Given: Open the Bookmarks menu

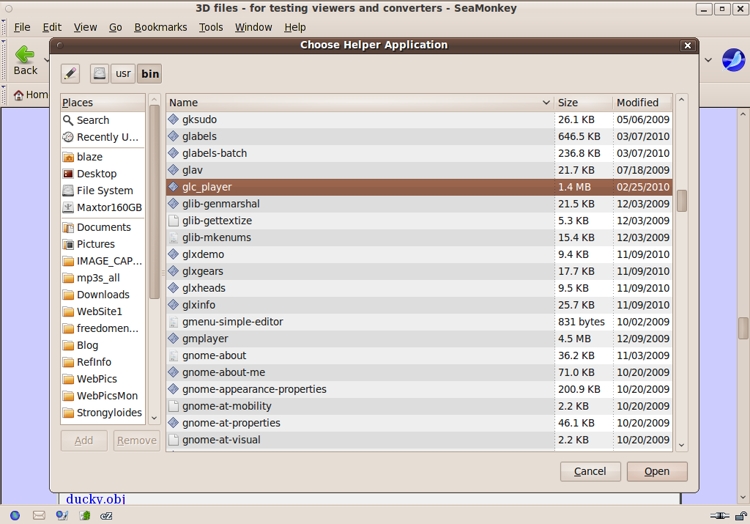Looking at the screenshot, I should [160, 27].
